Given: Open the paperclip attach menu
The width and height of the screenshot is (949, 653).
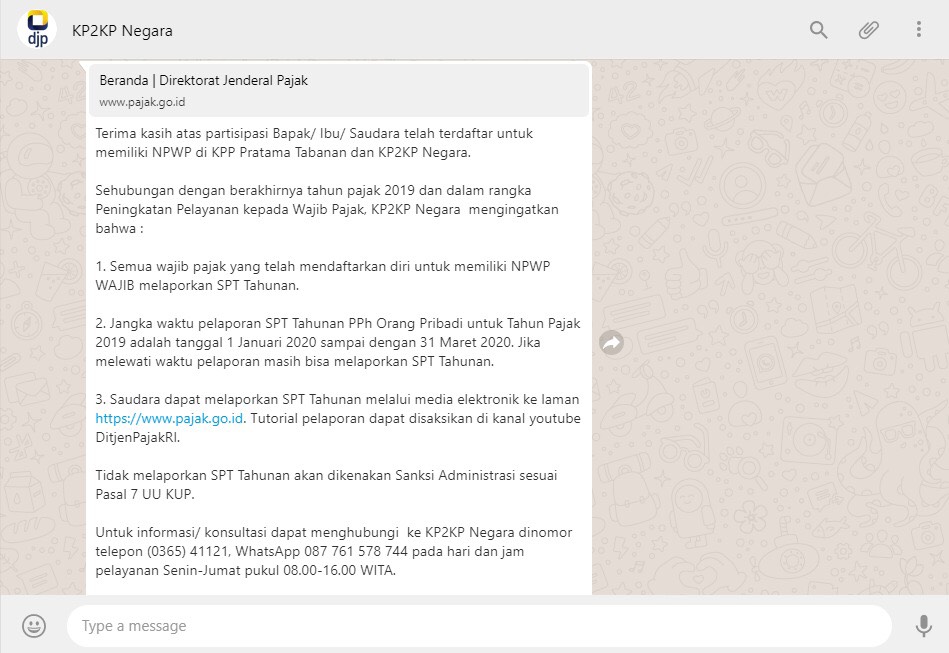Looking at the screenshot, I should [x=868, y=30].
